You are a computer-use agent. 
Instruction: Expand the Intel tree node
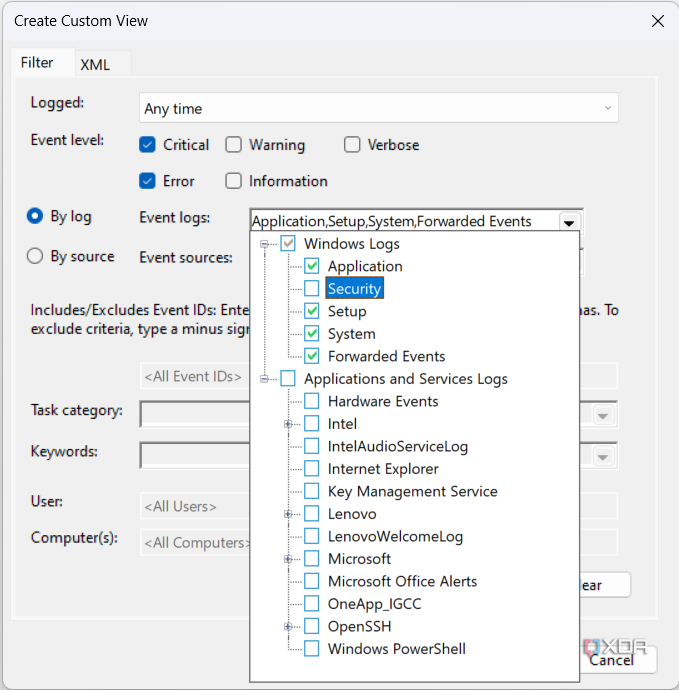point(288,424)
